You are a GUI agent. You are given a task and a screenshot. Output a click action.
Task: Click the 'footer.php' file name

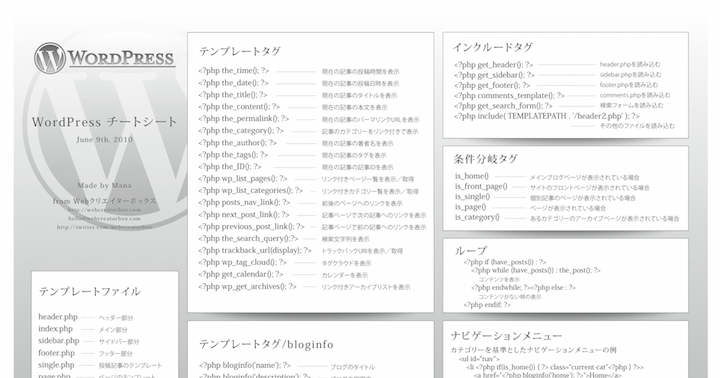point(56,353)
